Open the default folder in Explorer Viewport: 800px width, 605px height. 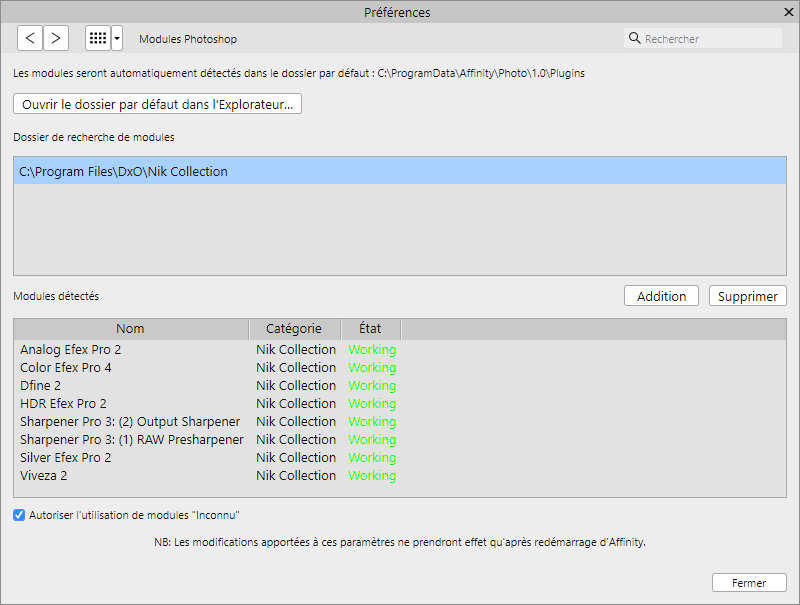point(158,104)
